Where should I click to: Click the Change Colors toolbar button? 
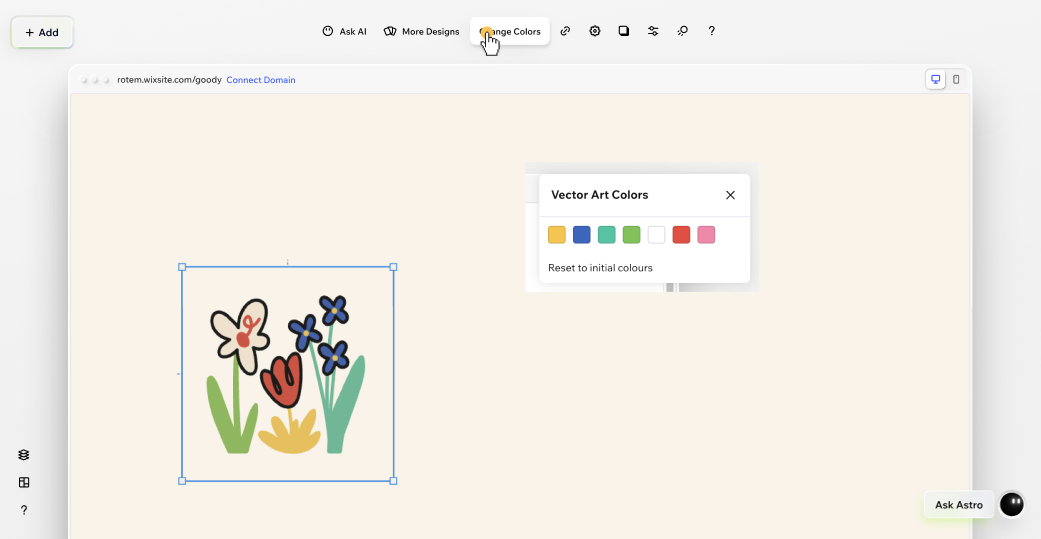(511, 31)
